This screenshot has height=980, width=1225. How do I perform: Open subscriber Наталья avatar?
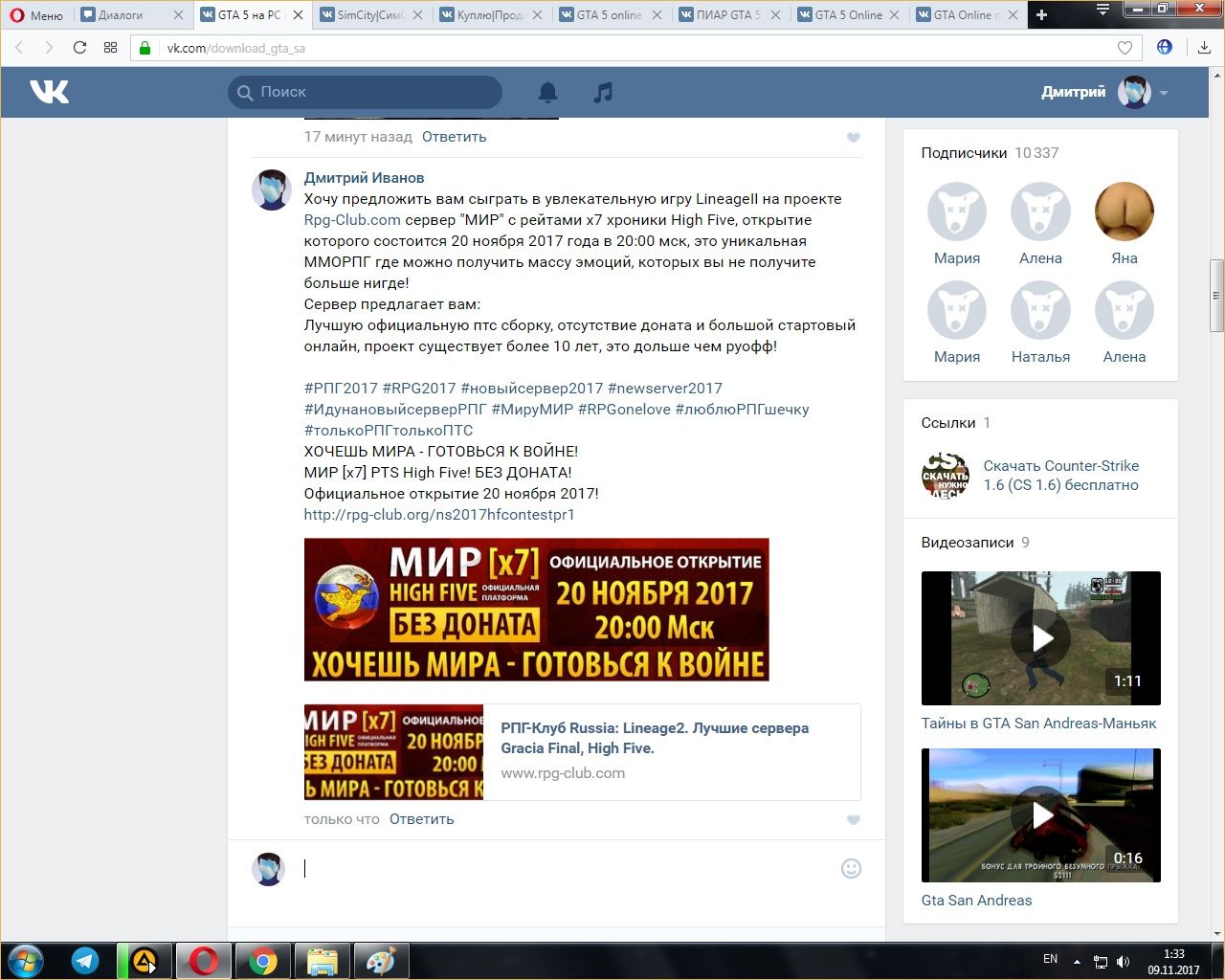[1040, 310]
